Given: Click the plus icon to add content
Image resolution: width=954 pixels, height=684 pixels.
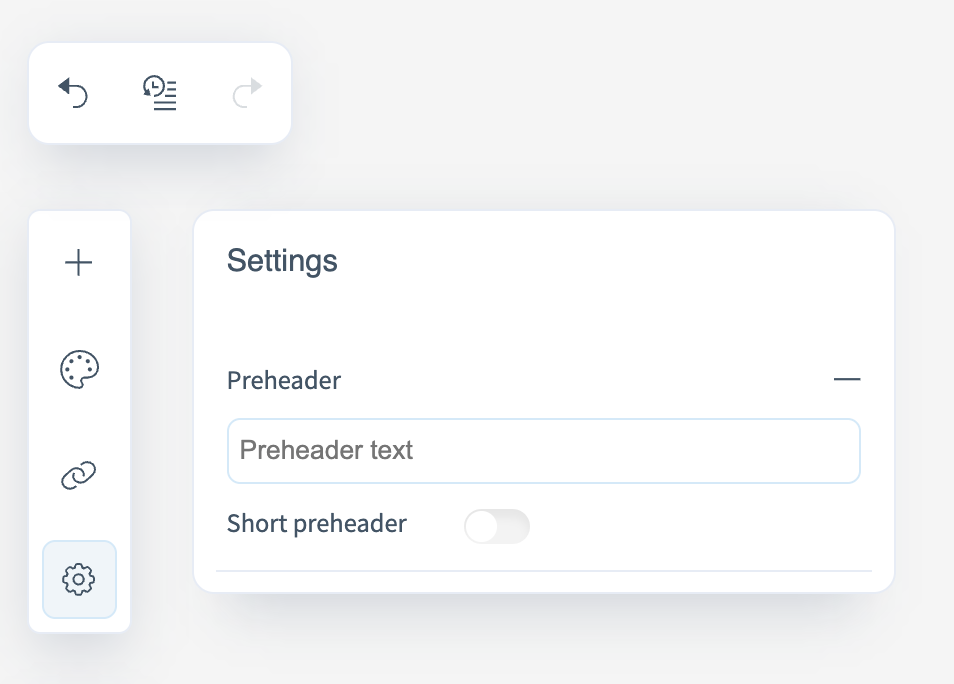Looking at the screenshot, I should [78, 263].
